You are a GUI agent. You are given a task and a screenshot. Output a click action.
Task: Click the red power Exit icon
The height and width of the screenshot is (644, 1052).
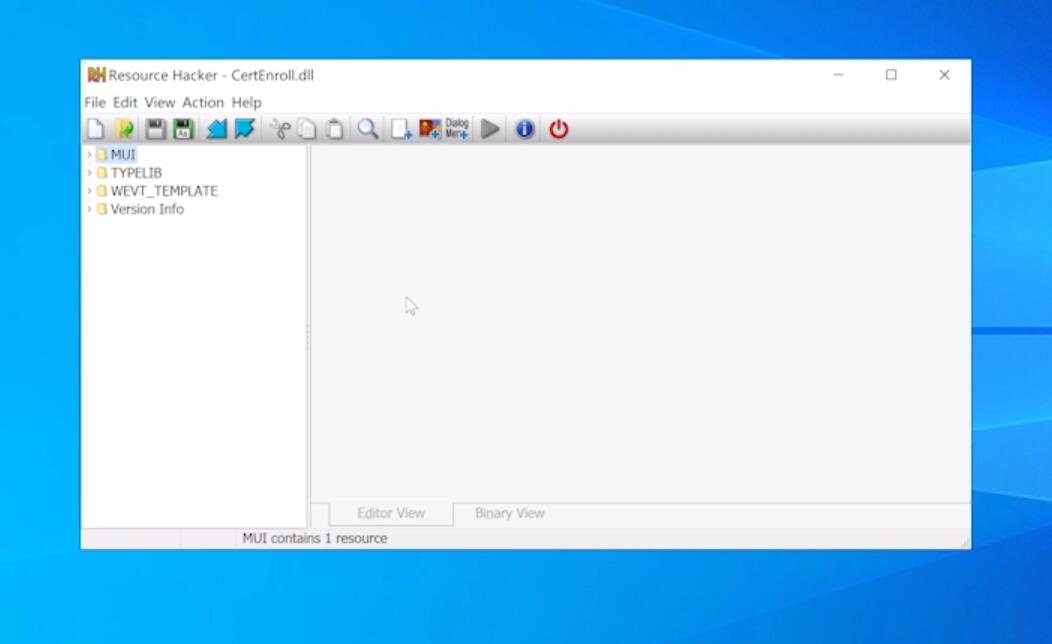(x=558, y=129)
